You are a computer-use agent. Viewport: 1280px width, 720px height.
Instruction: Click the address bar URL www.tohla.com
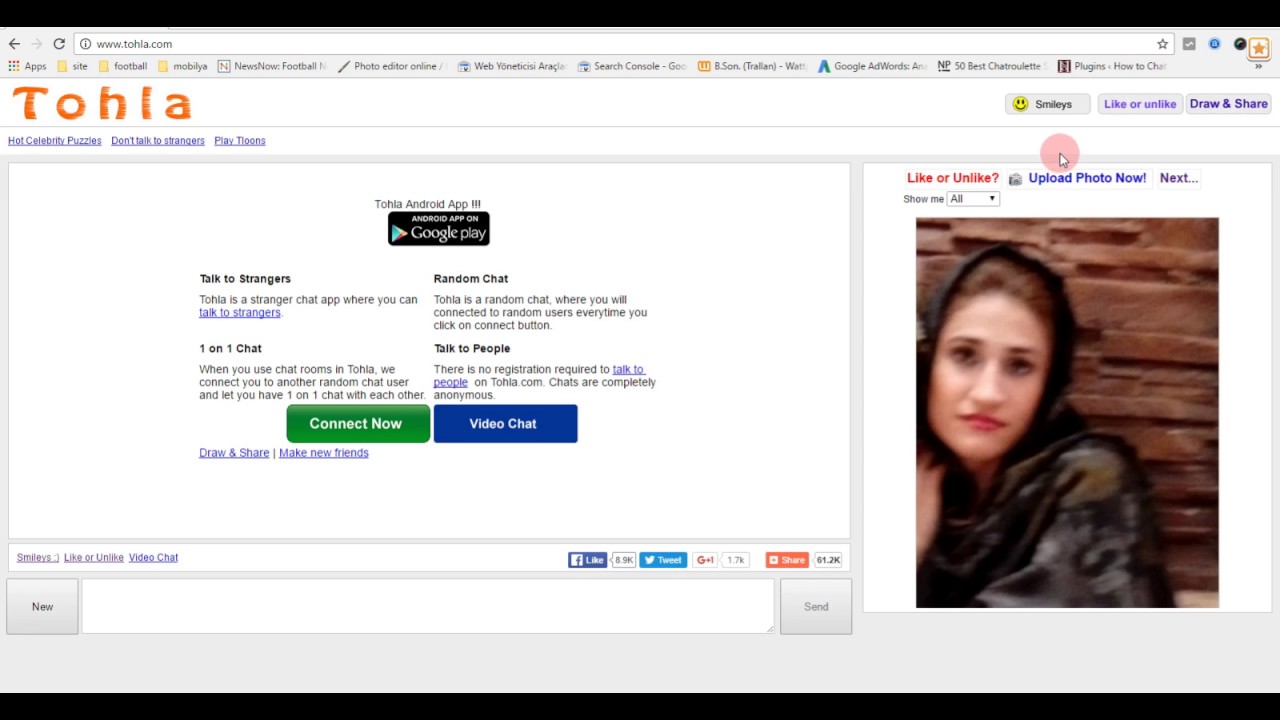click(134, 44)
